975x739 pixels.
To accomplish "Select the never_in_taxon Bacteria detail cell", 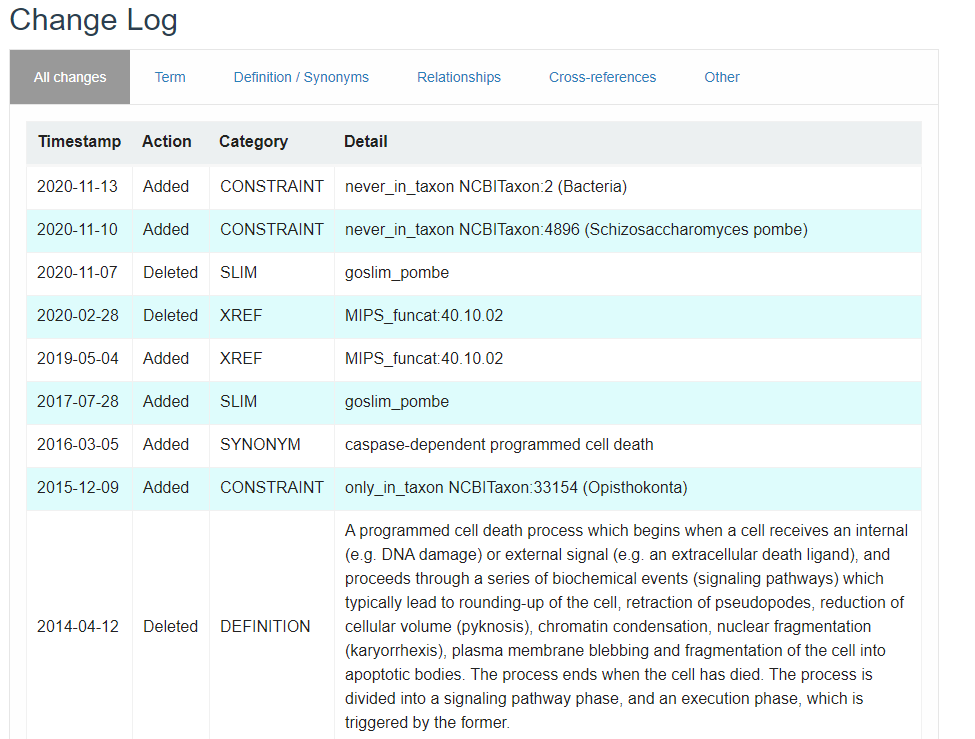I will click(486, 186).
